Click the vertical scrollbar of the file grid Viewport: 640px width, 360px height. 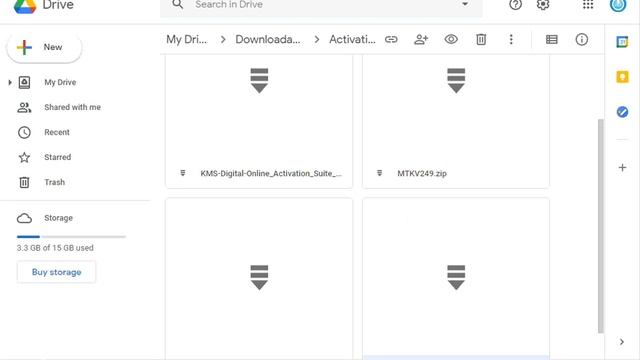point(600,226)
